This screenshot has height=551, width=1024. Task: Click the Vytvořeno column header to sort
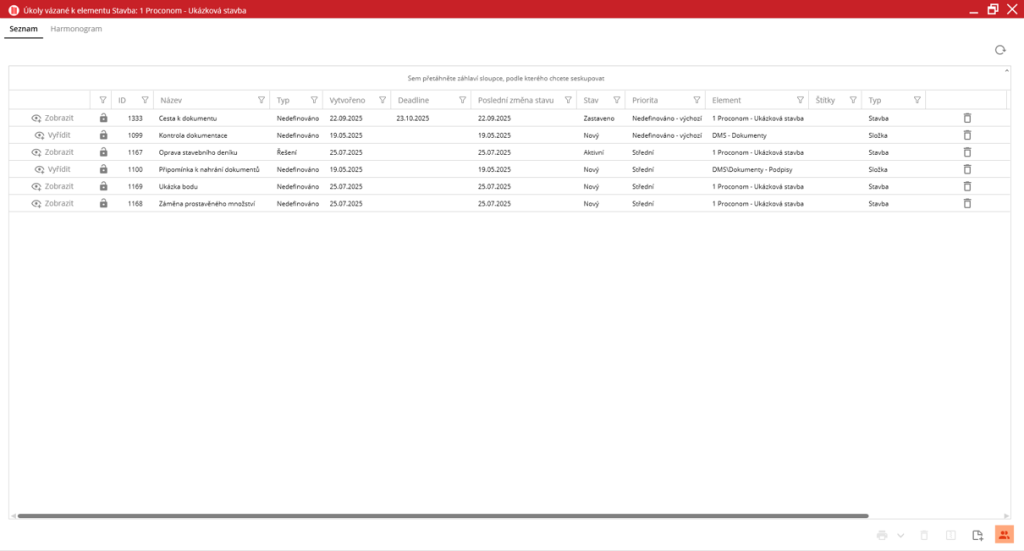347,100
